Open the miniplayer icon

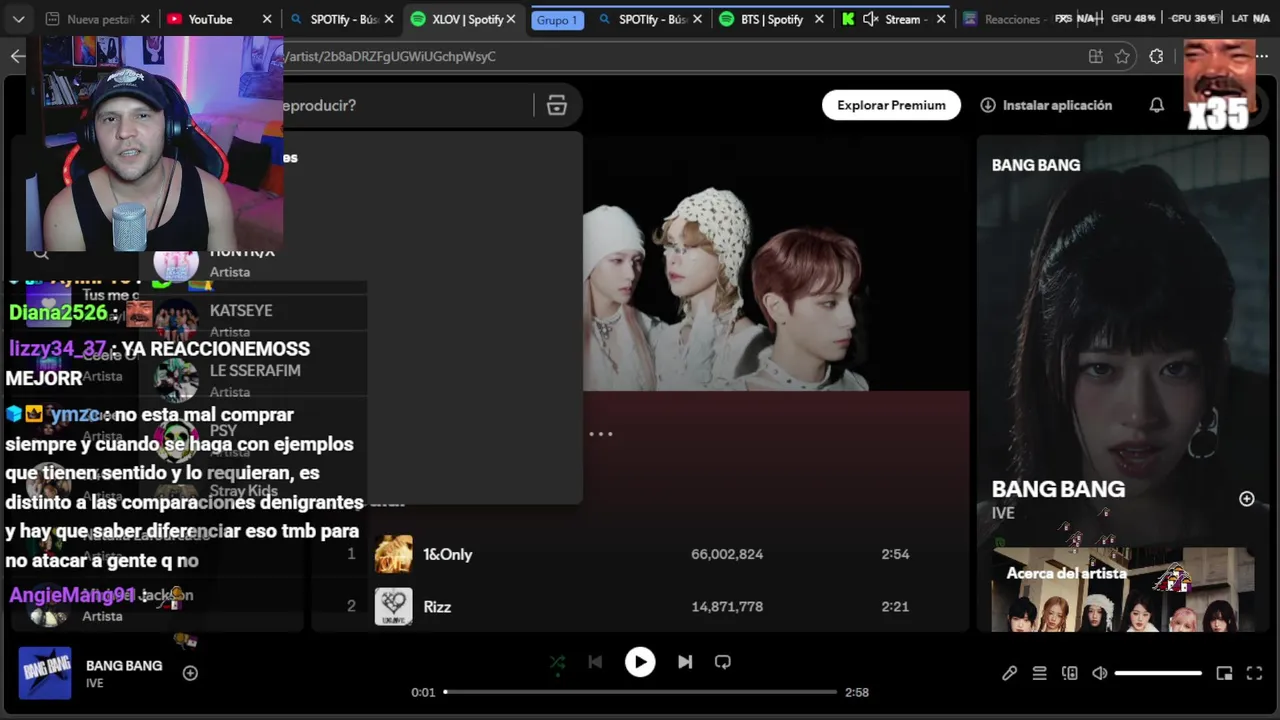[x=1224, y=674]
